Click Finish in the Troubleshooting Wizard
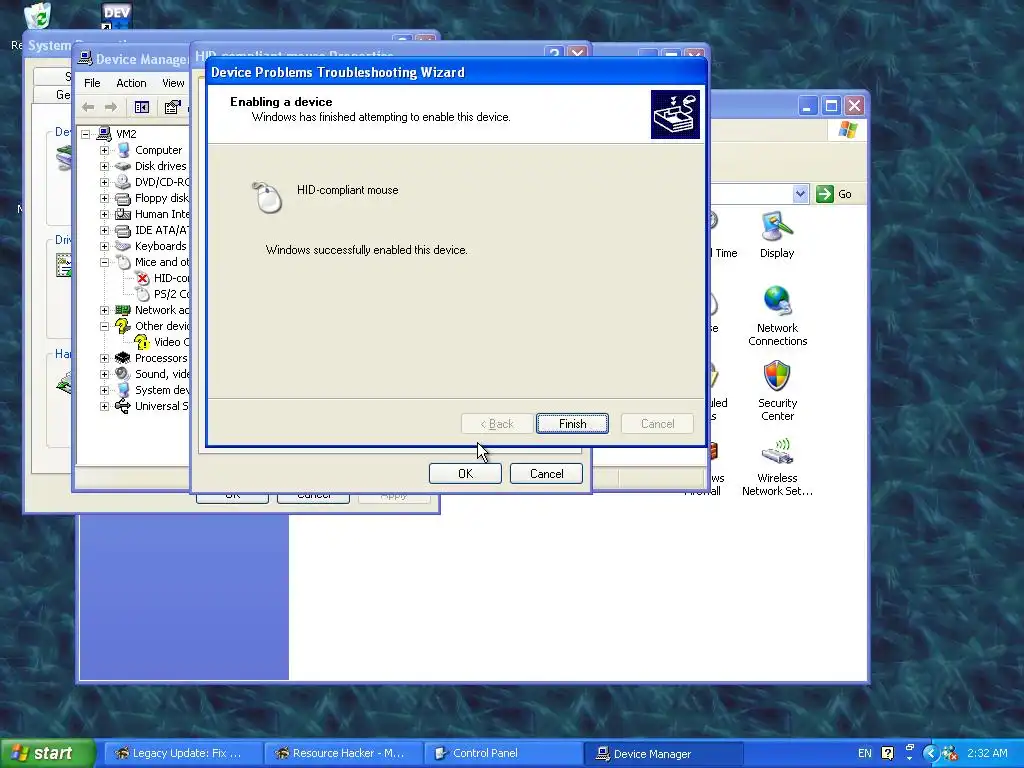The width and height of the screenshot is (1024, 768). [572, 424]
